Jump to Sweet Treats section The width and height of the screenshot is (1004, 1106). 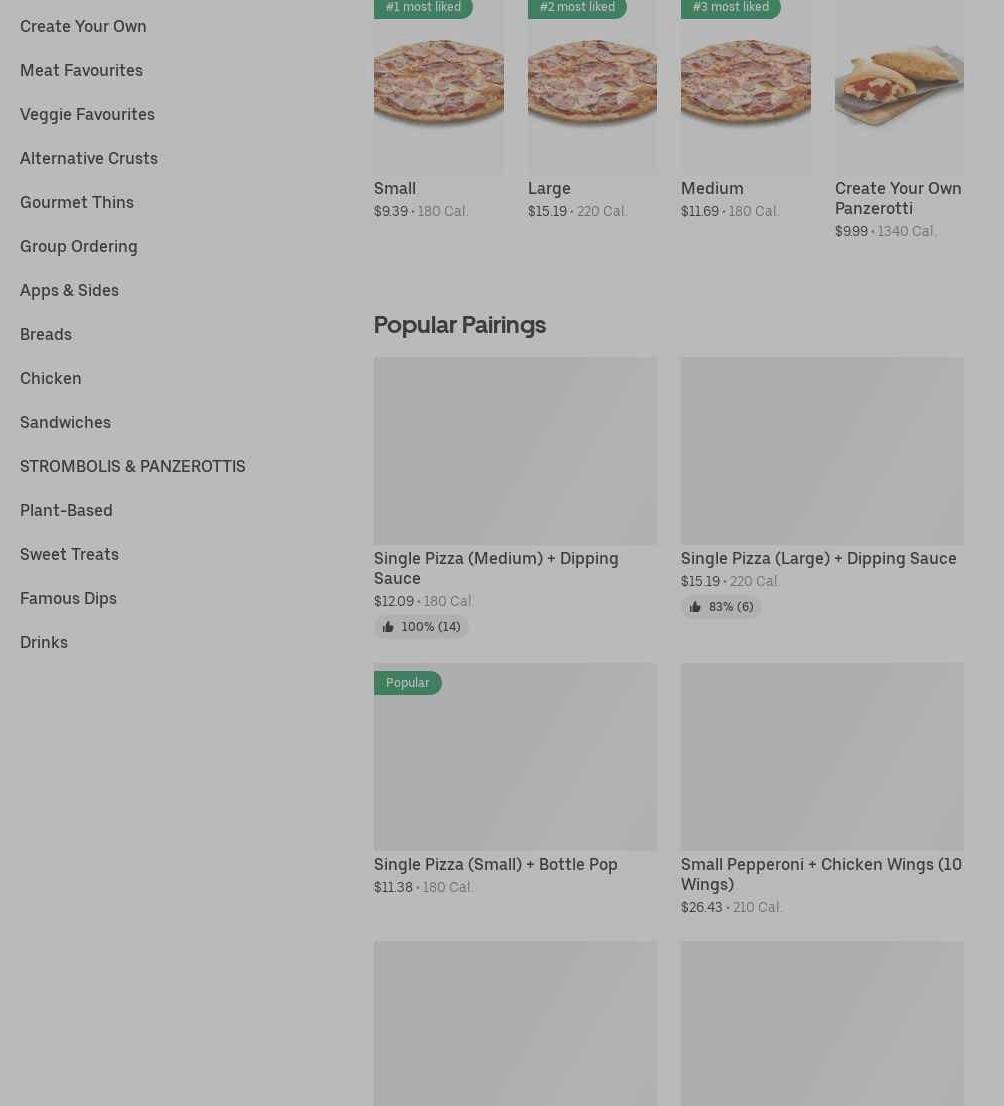click(x=69, y=554)
